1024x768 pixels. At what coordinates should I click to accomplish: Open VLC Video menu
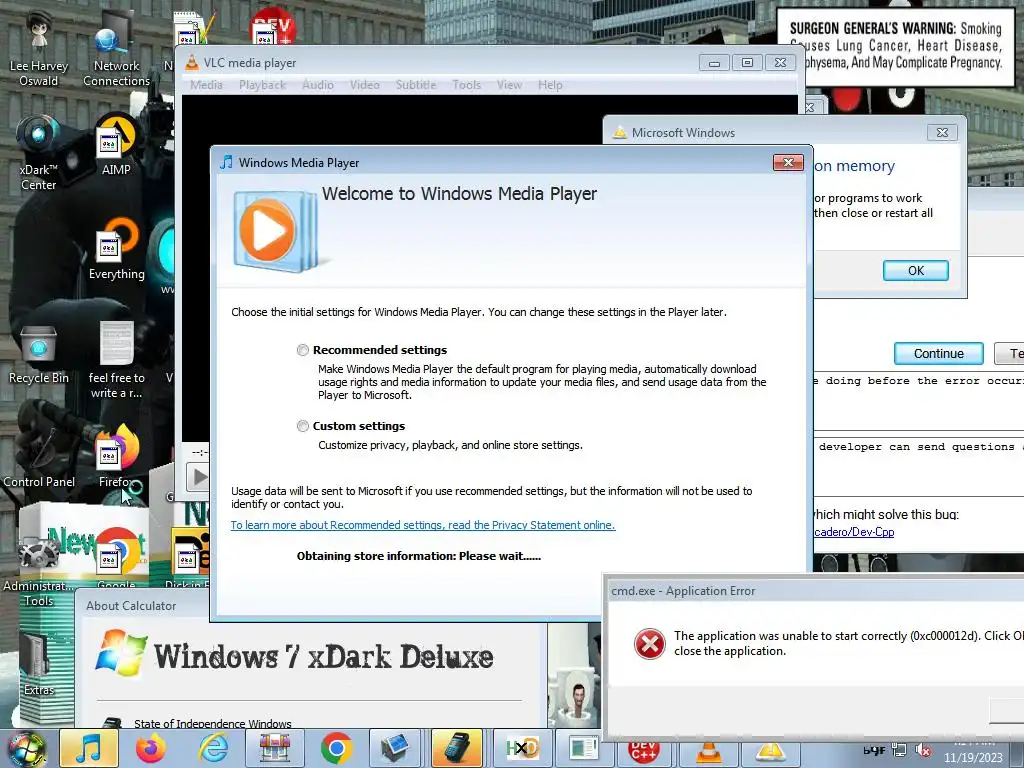click(364, 85)
